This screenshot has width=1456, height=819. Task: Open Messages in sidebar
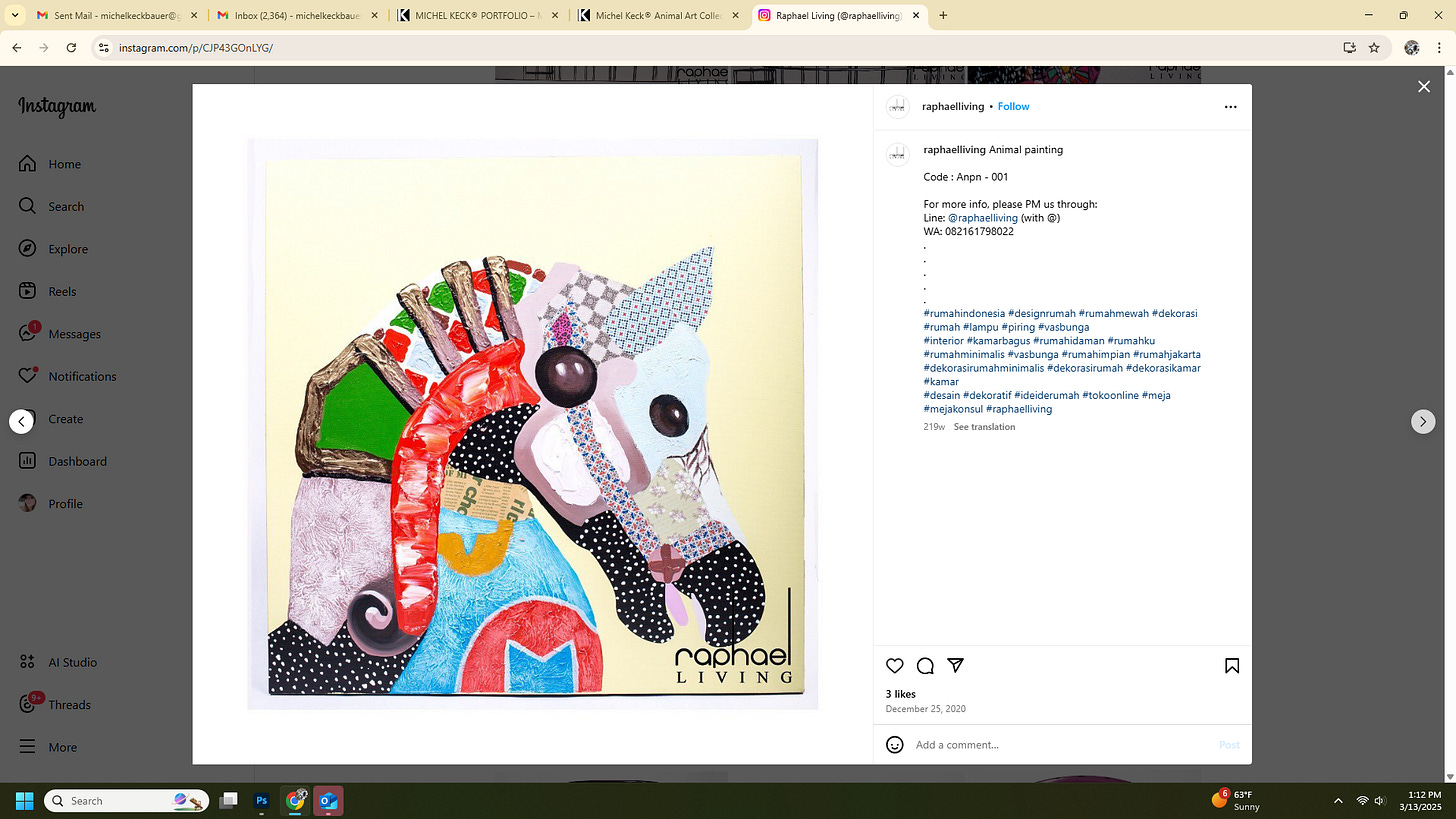(x=59, y=334)
